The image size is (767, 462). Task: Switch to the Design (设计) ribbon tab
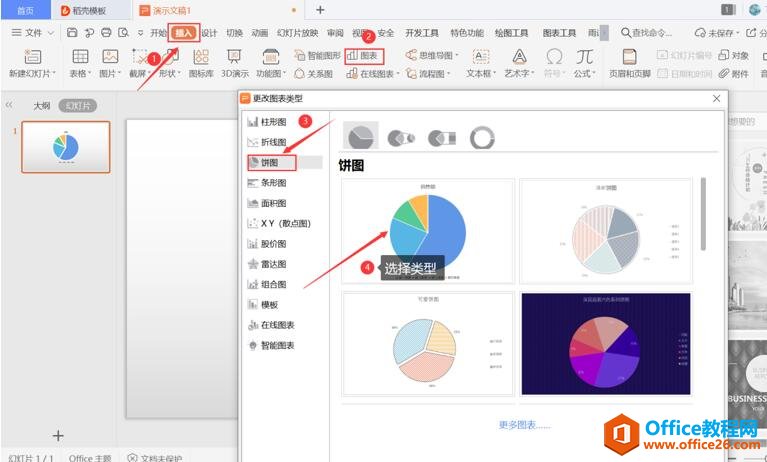pos(209,33)
